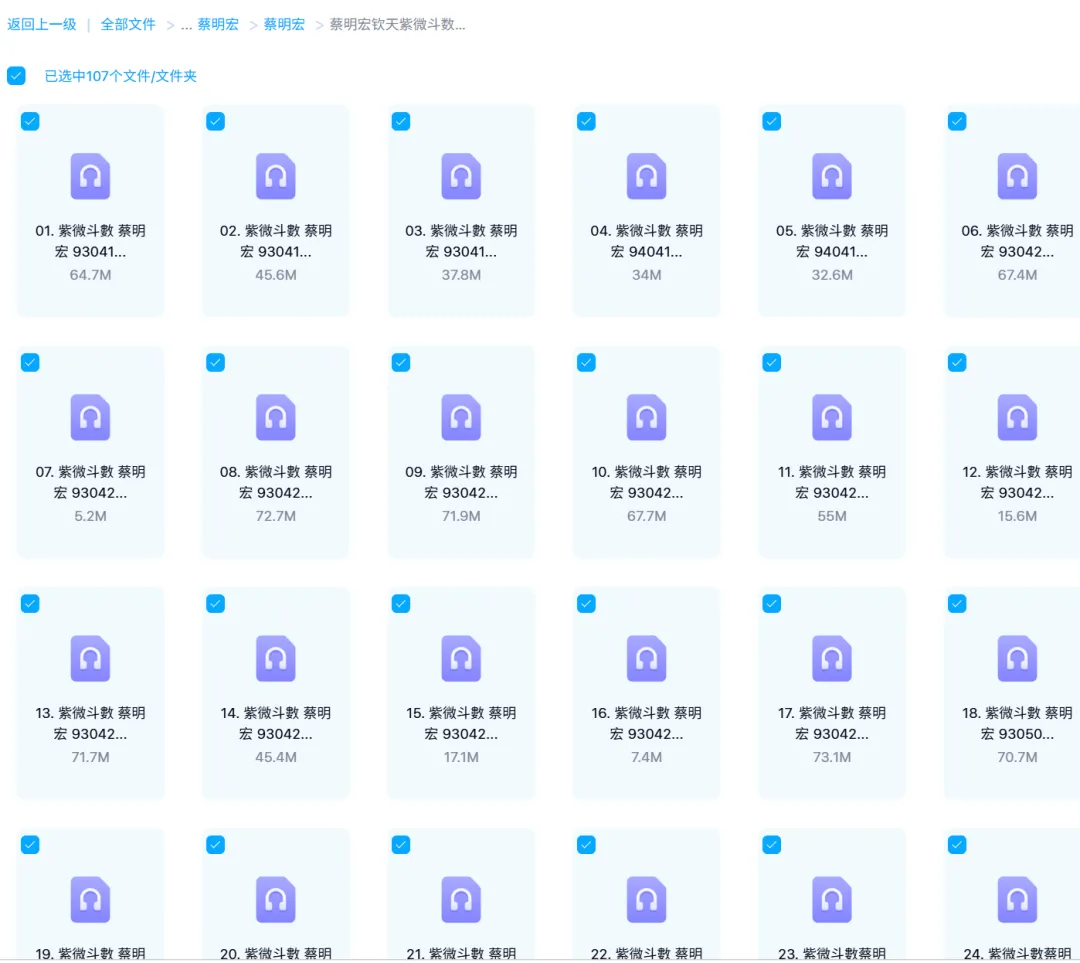
Task: Click the 5.2M size under file 07
Action: [x=90, y=516]
